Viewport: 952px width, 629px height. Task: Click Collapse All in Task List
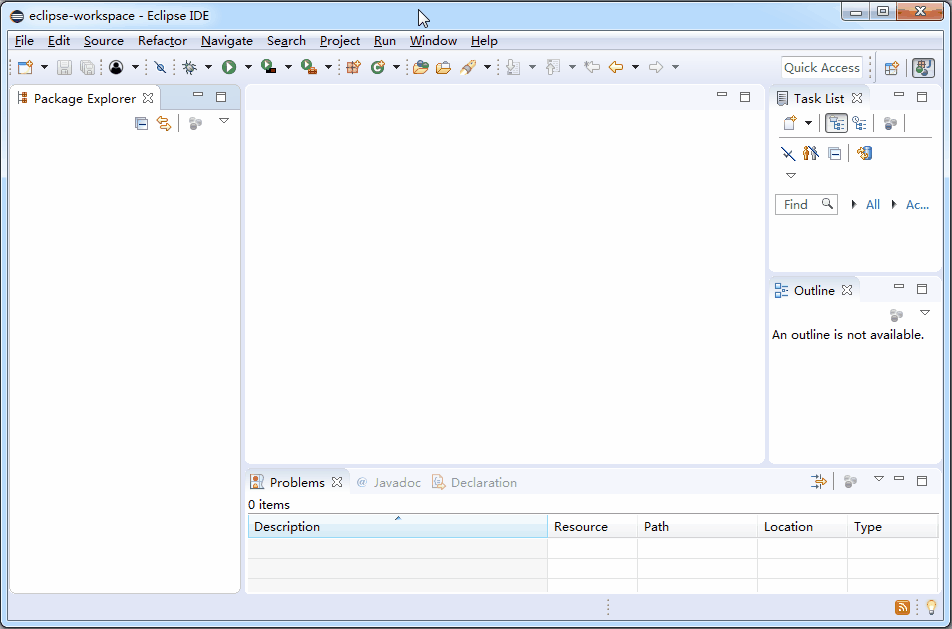point(835,154)
